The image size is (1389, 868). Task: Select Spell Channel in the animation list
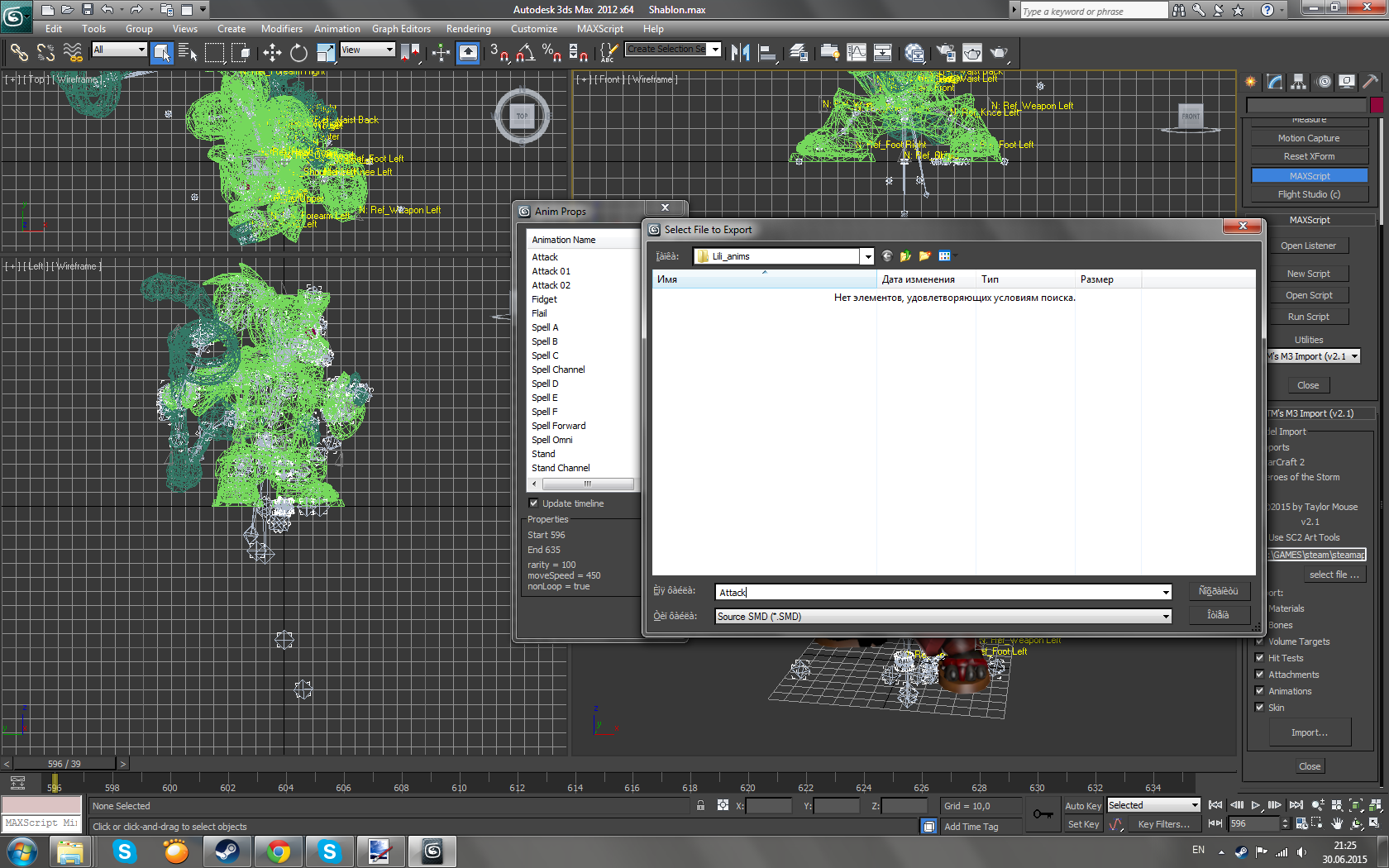click(x=558, y=370)
